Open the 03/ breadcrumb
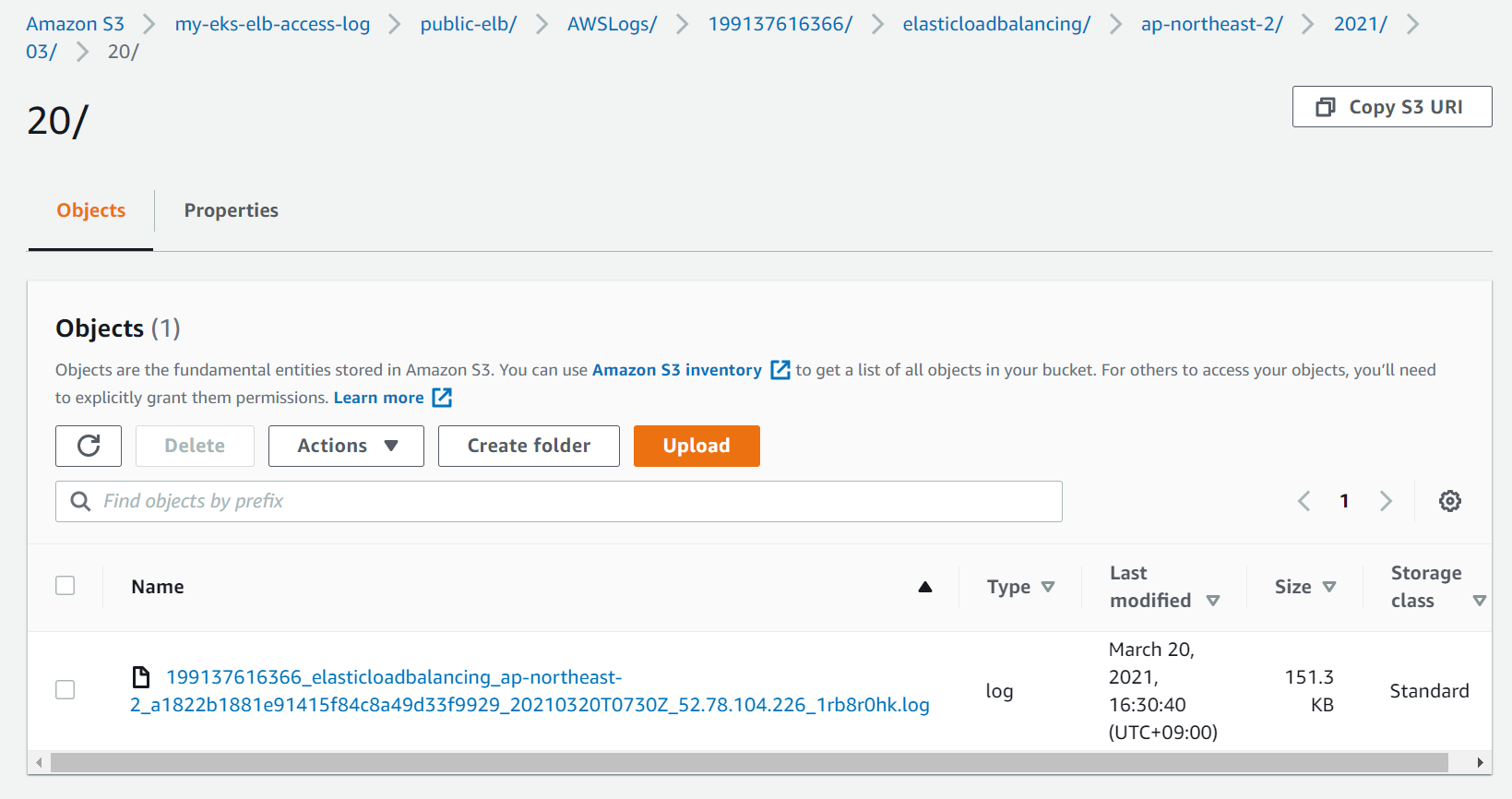Image resolution: width=1512 pixels, height=799 pixels. [42, 52]
